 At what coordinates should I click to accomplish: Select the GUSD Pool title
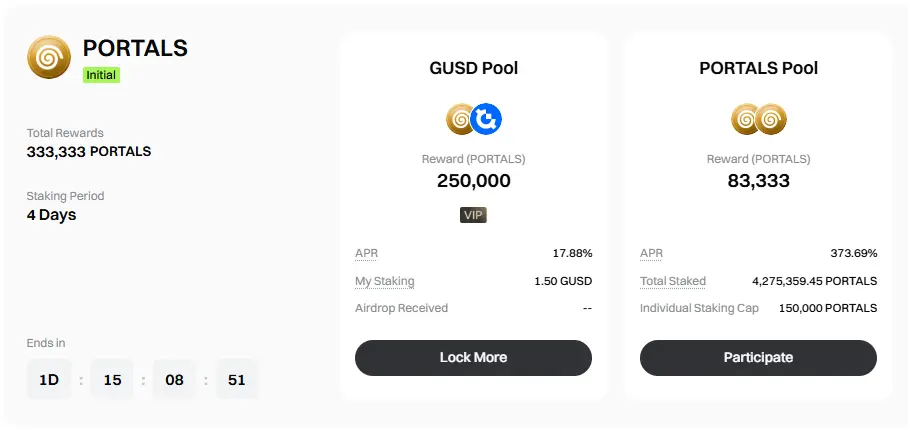pyautogui.click(x=473, y=68)
